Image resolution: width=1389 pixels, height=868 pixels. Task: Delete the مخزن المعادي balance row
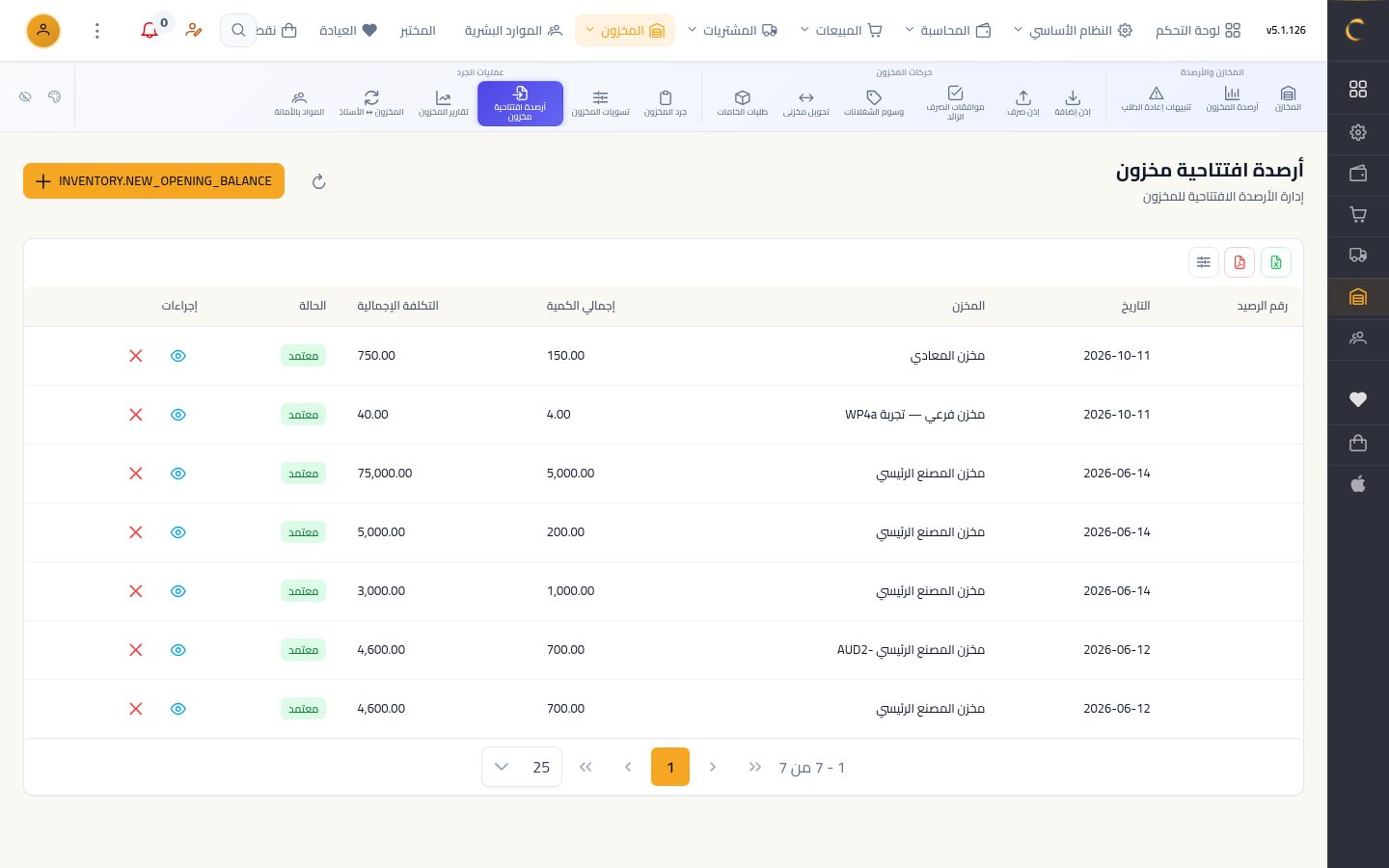pos(136,356)
